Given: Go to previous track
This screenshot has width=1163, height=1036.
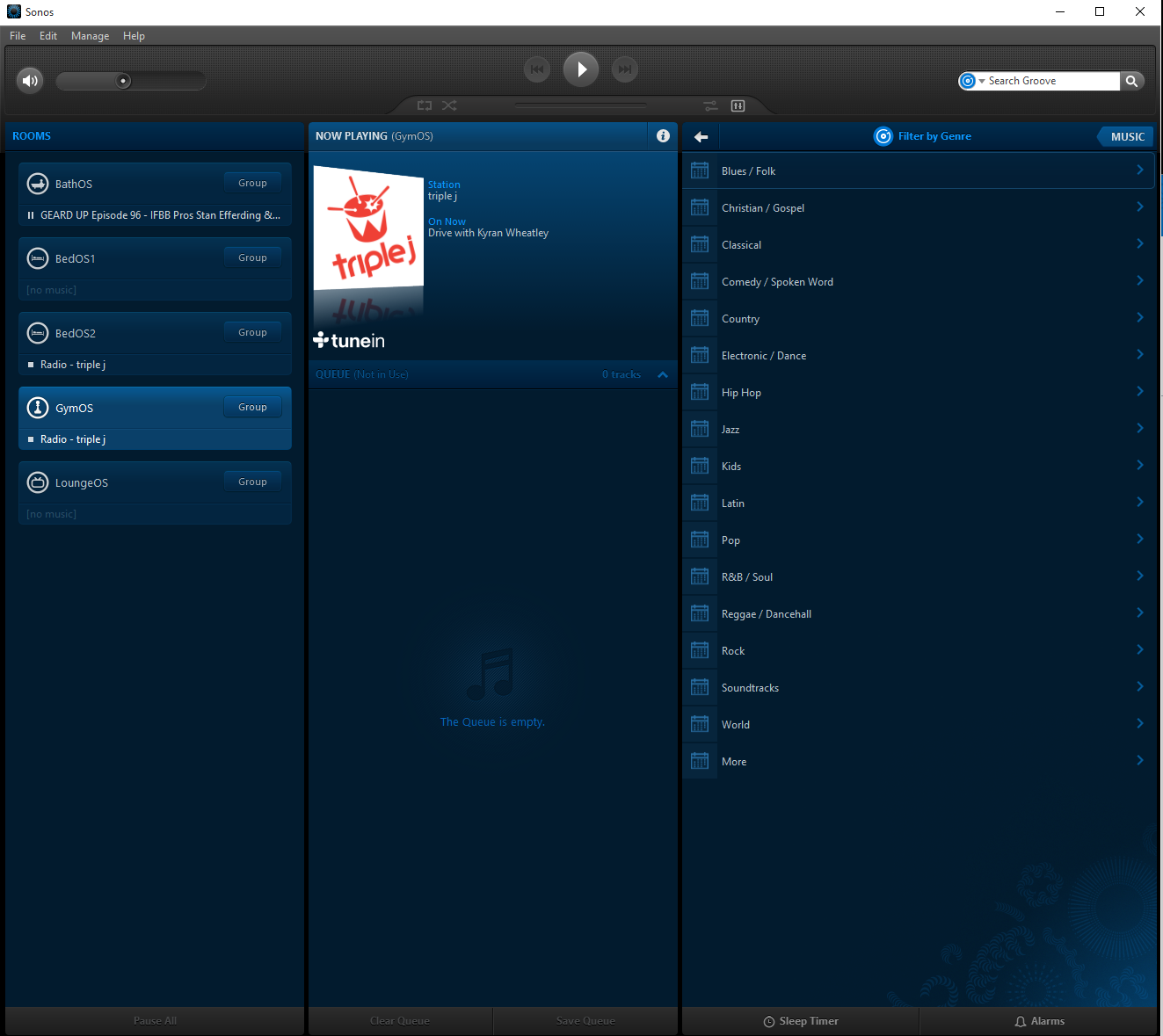Looking at the screenshot, I should tap(537, 69).
